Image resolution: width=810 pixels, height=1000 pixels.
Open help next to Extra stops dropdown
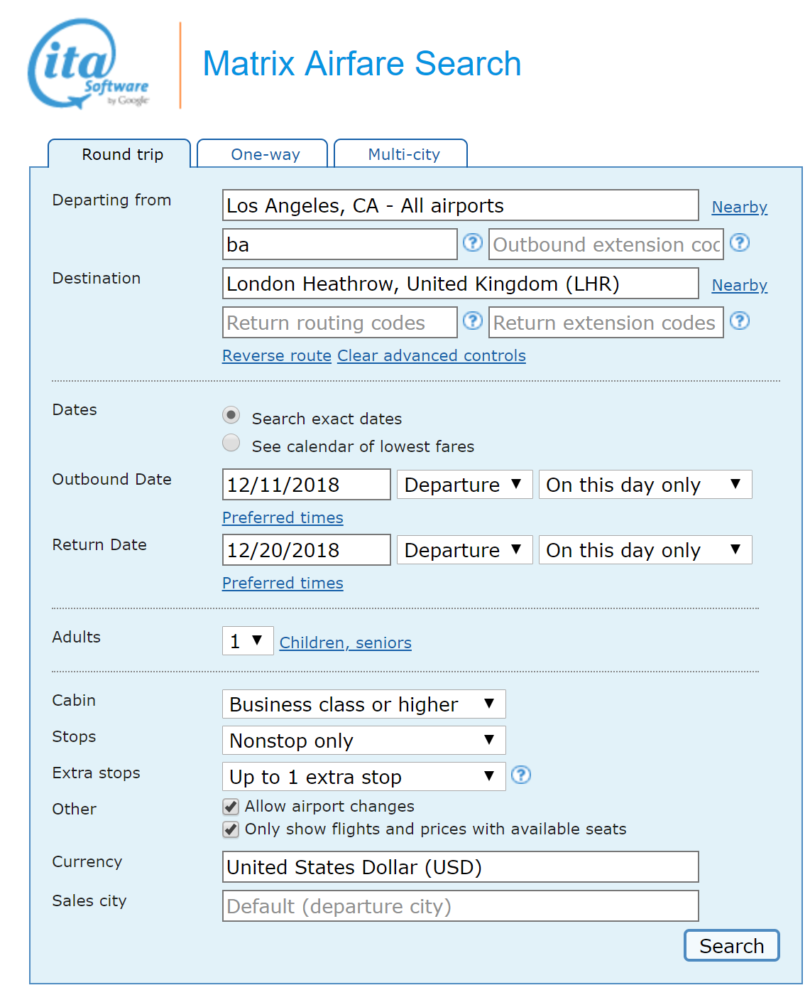point(521,774)
